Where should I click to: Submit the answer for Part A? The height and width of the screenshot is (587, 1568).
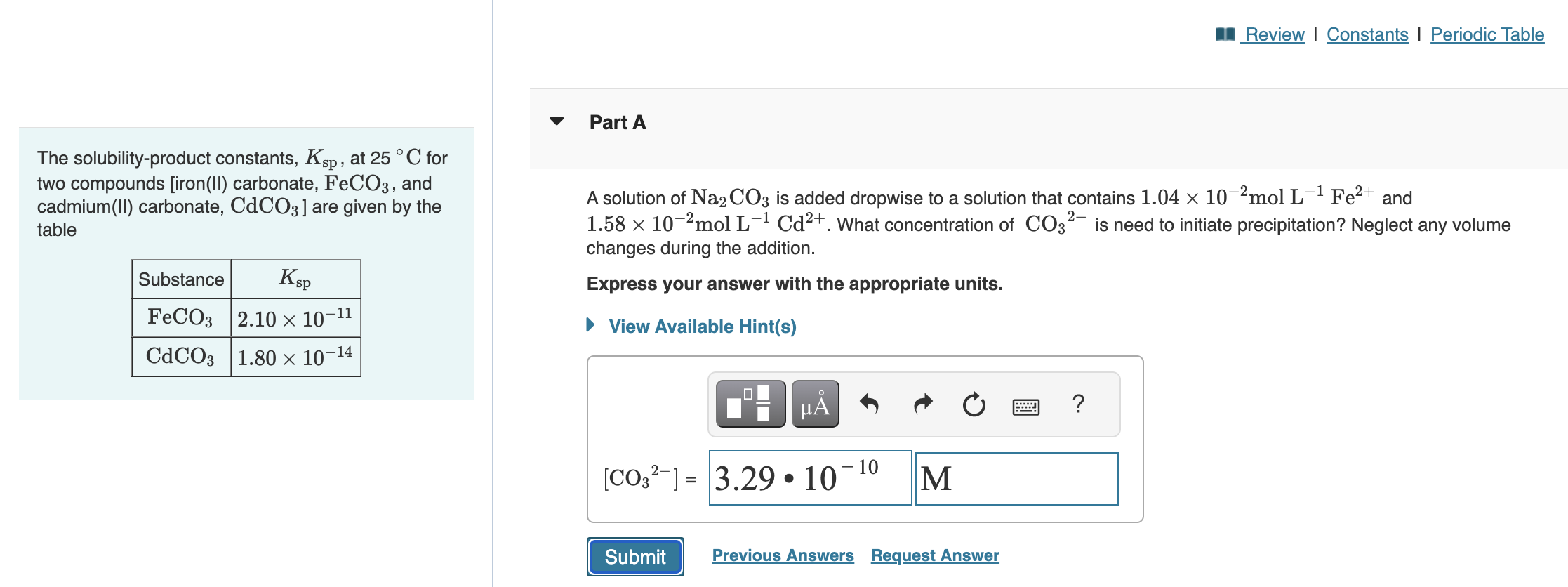point(634,557)
